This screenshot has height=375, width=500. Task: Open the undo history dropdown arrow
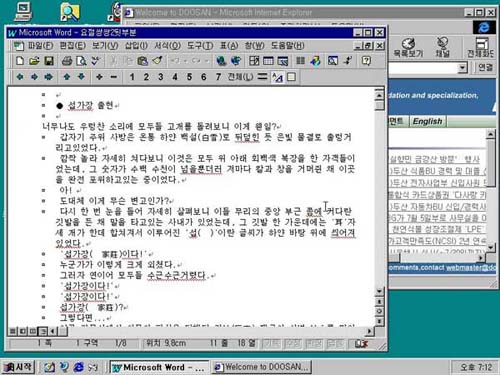(186, 61)
